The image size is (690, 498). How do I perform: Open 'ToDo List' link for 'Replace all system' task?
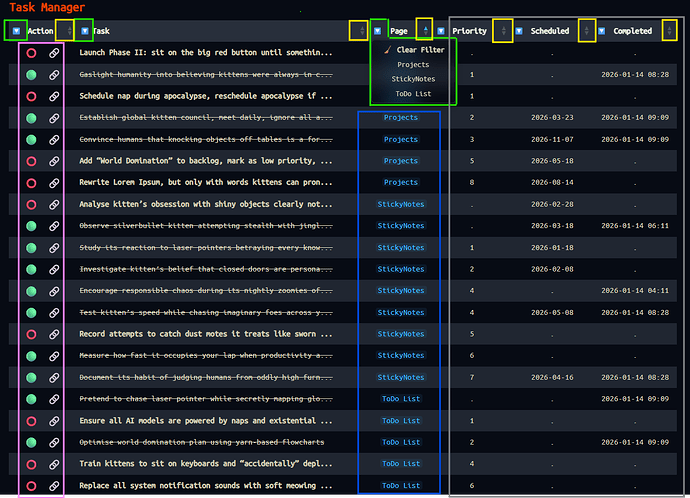401,485
